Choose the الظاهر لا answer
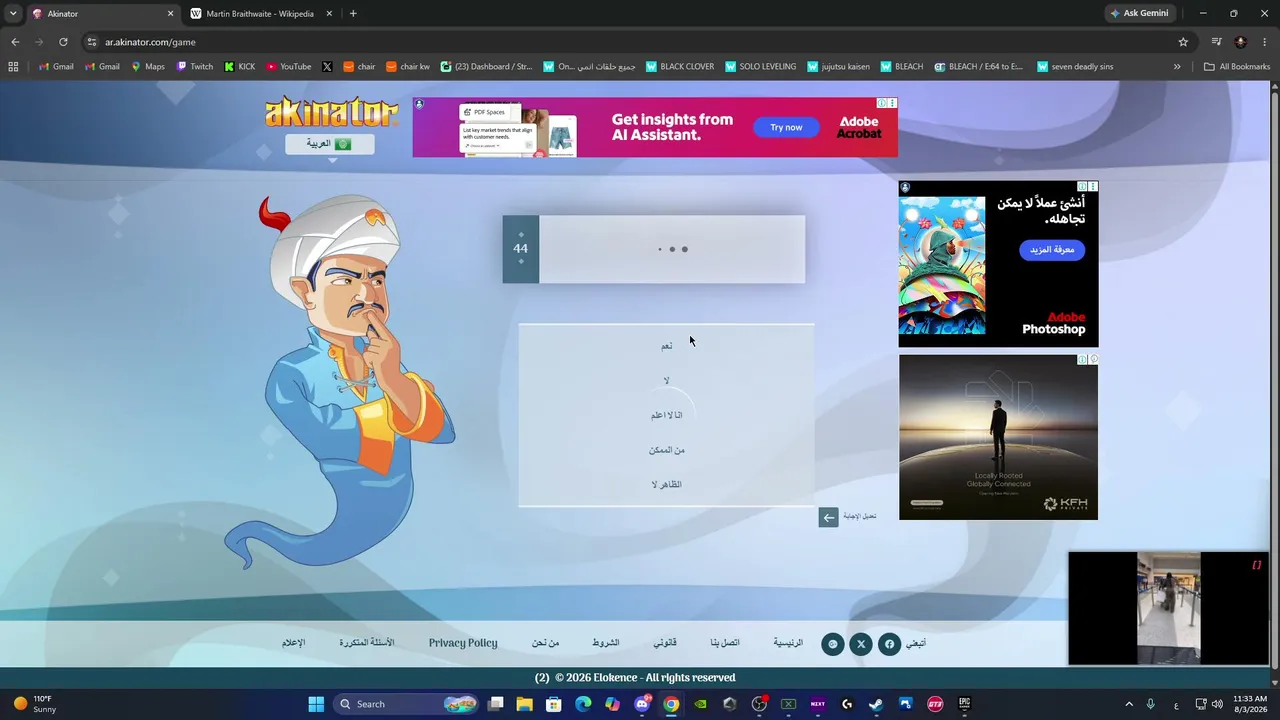 pos(666,485)
